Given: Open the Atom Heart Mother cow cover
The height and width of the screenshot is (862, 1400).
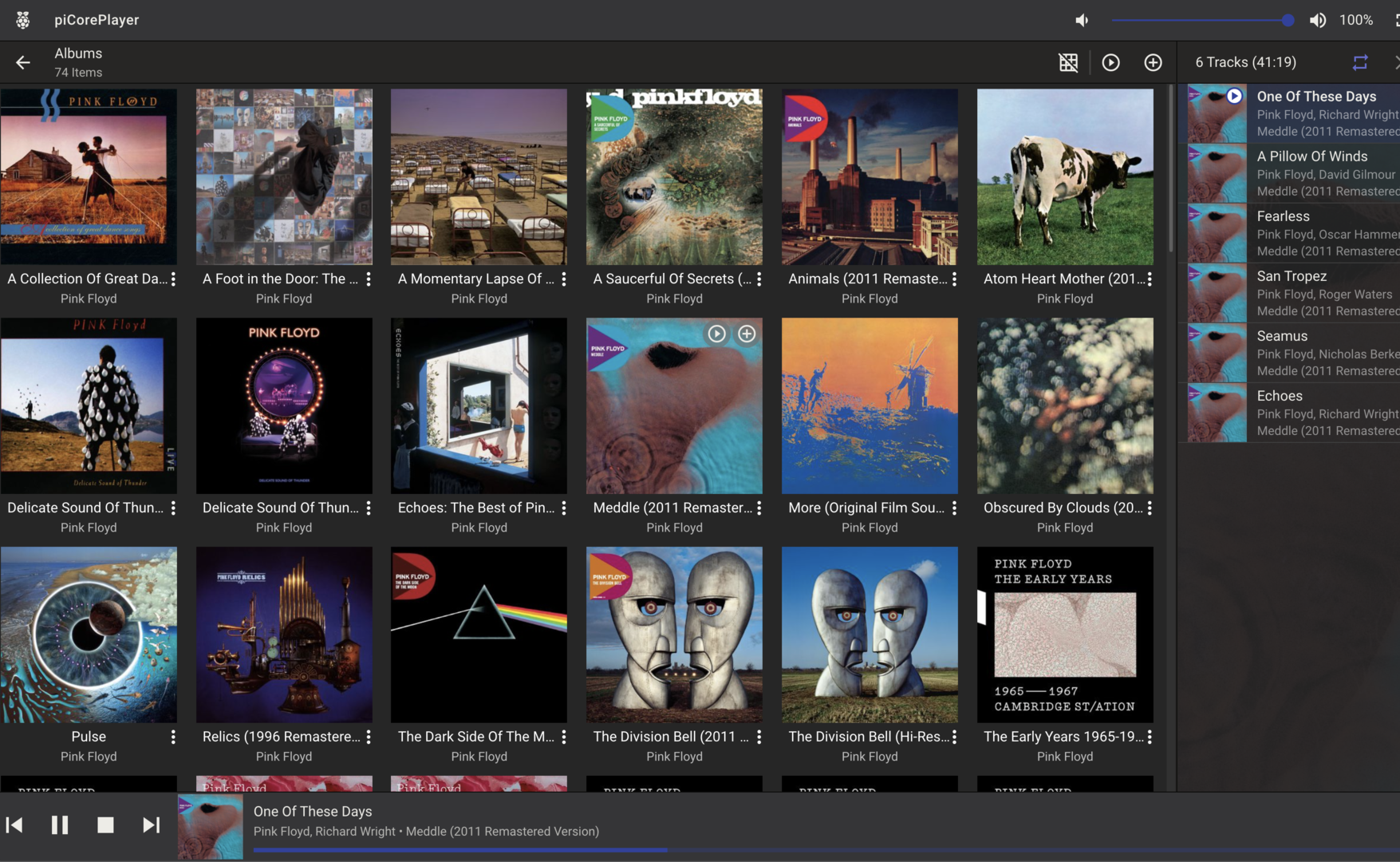Looking at the screenshot, I should 1065,176.
